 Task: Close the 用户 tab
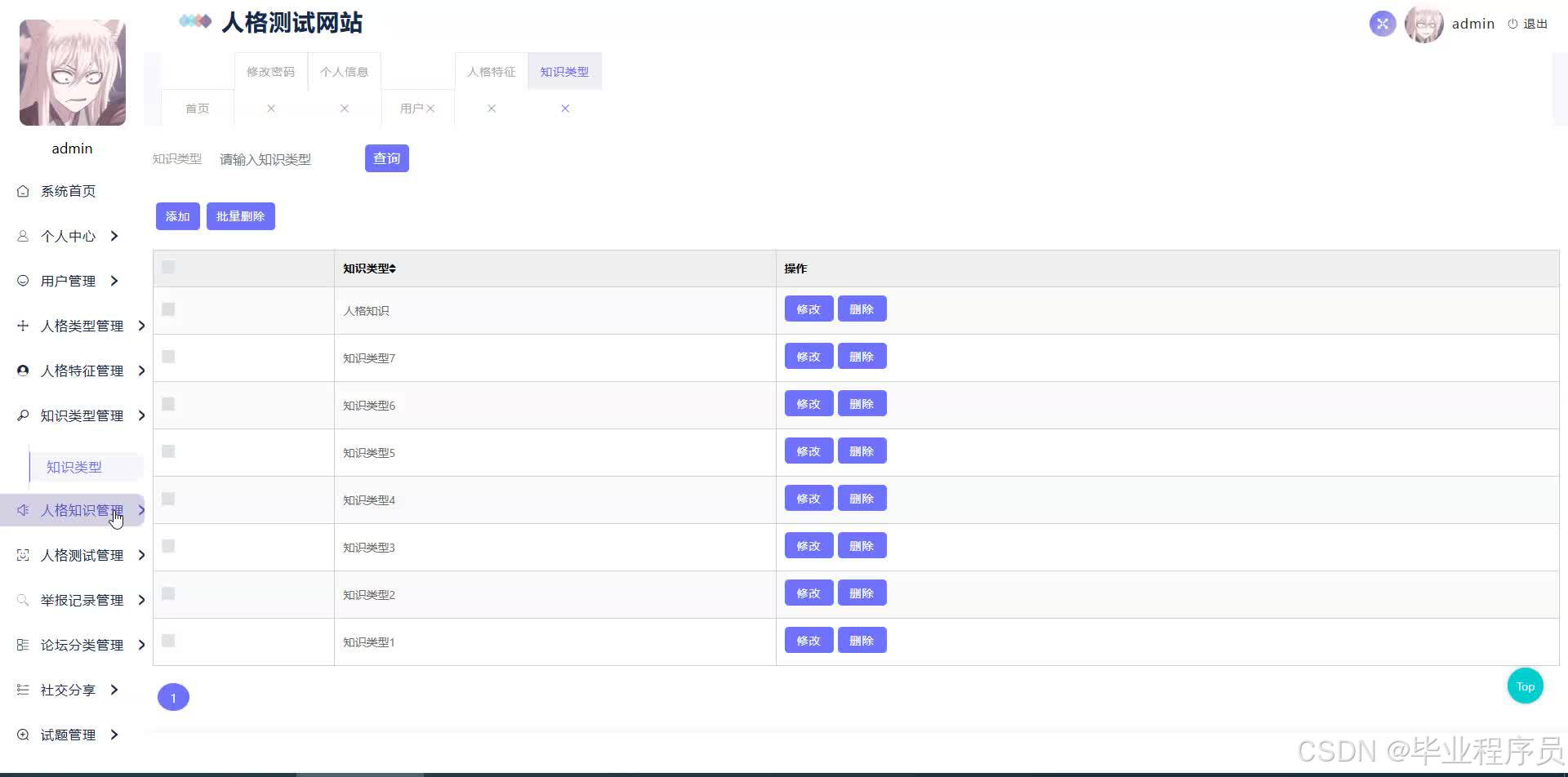(430, 109)
